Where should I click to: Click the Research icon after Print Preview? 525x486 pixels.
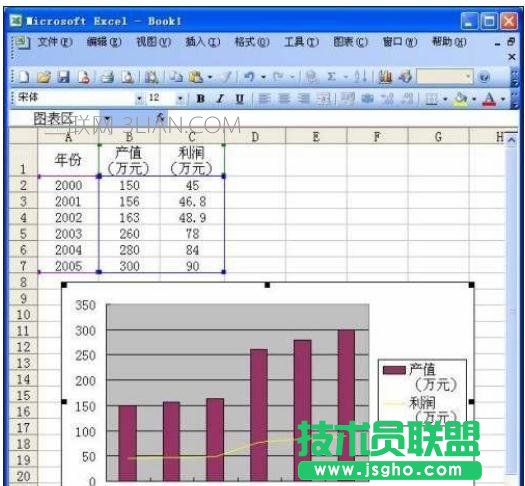pyautogui.click(x=151, y=77)
